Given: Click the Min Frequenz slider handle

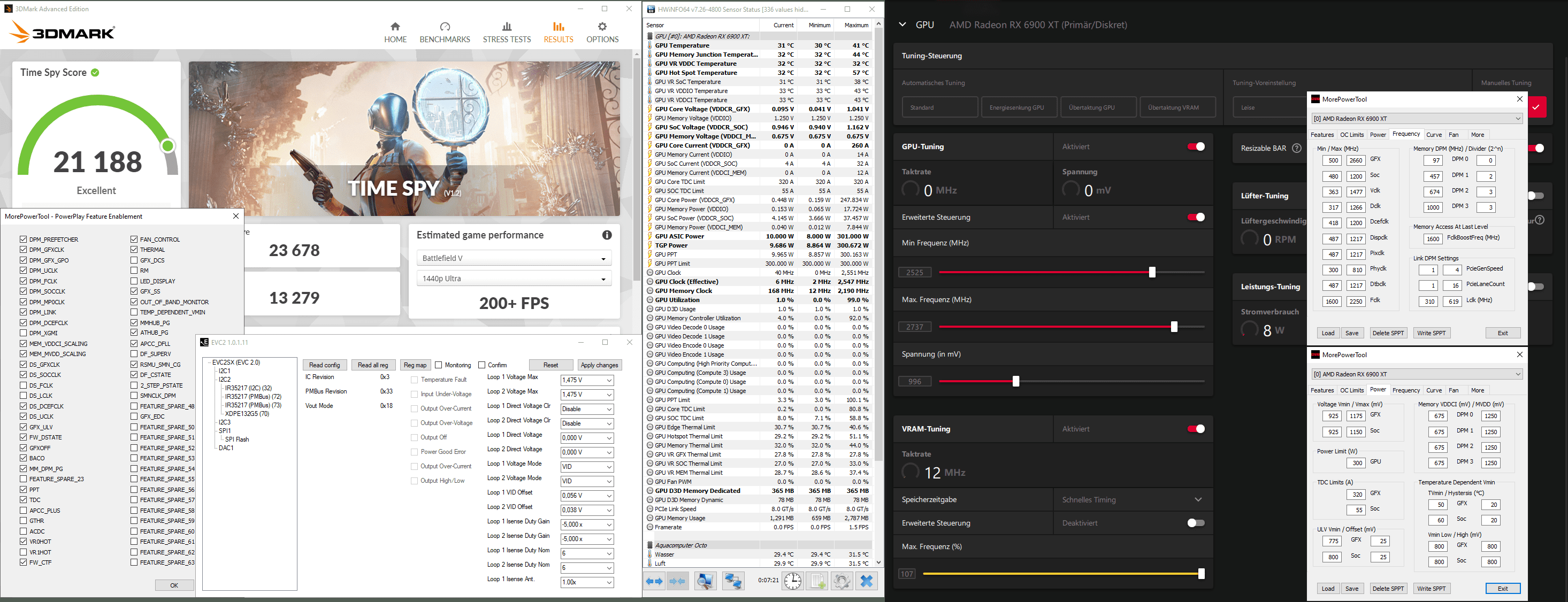Looking at the screenshot, I should coord(1152,273).
